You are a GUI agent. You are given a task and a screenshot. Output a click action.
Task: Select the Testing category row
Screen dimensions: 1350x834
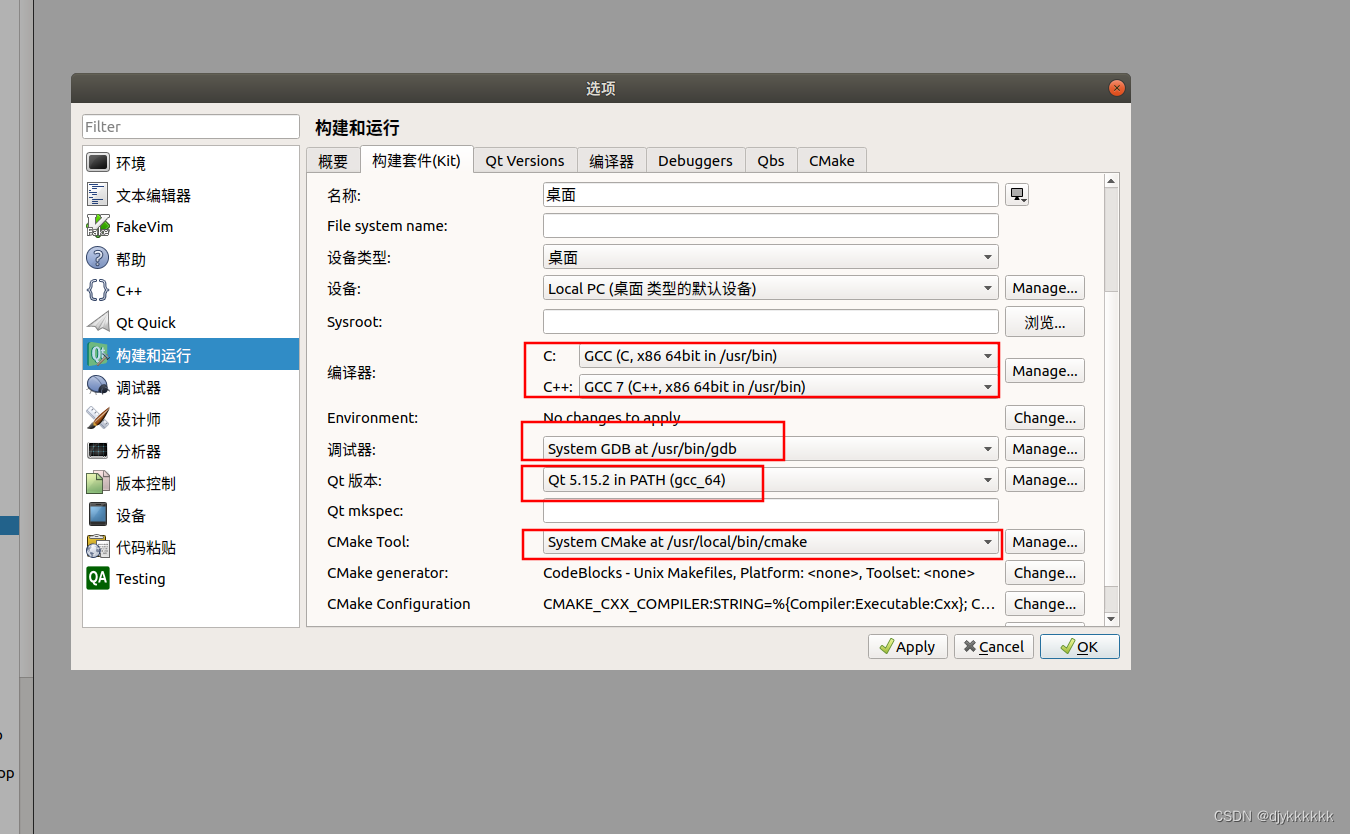point(191,579)
